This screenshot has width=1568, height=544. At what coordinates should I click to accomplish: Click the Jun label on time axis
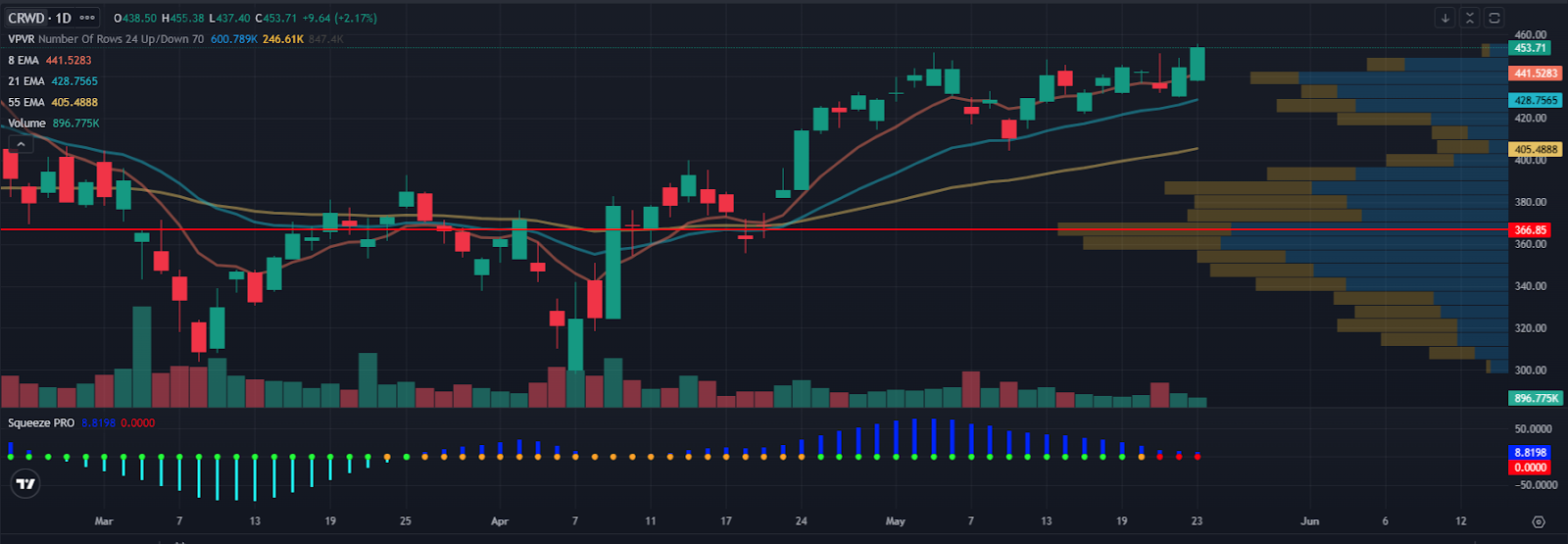click(1309, 521)
